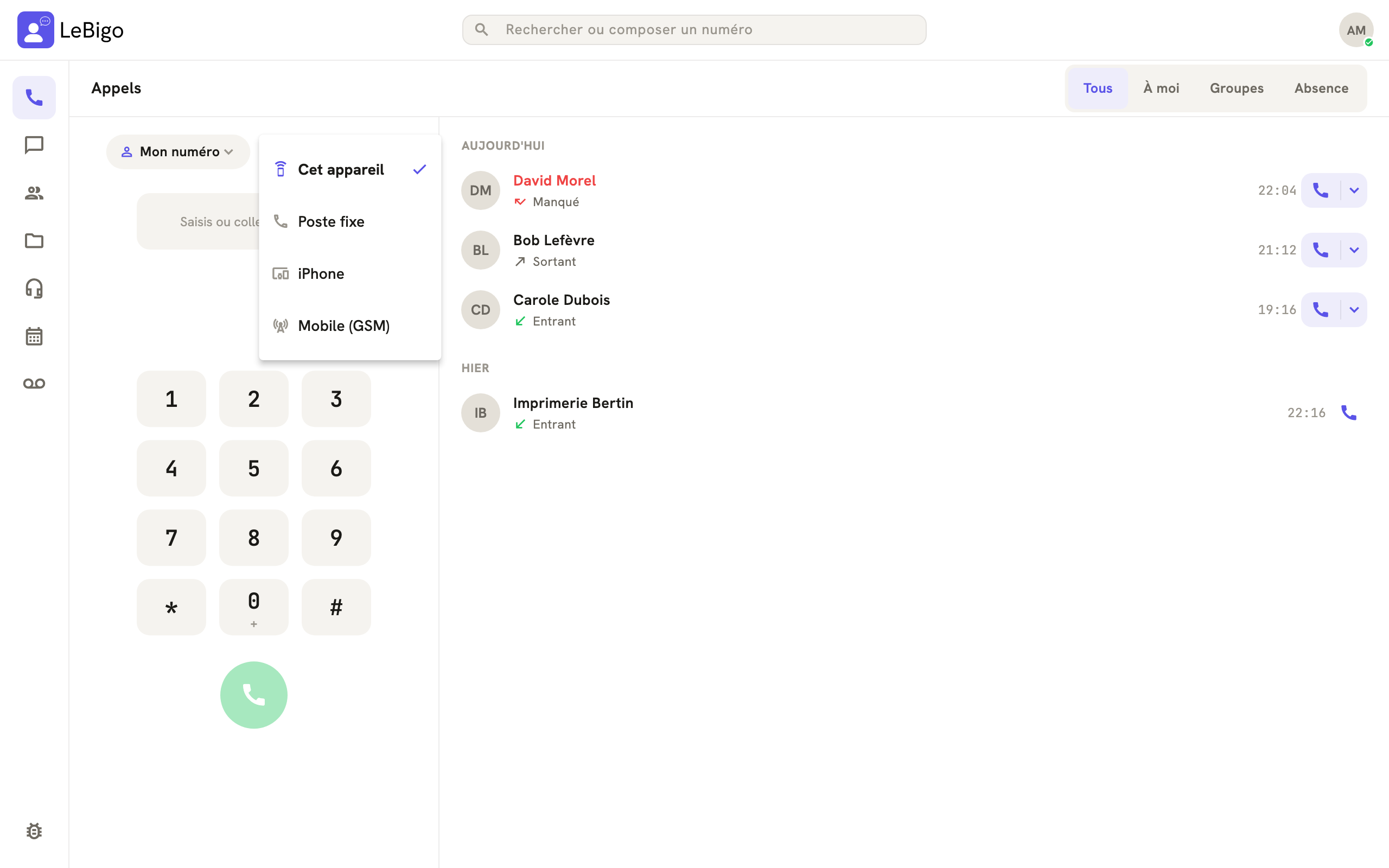Call back David Morel with phone icon
The height and width of the screenshot is (868, 1389).
(x=1321, y=190)
